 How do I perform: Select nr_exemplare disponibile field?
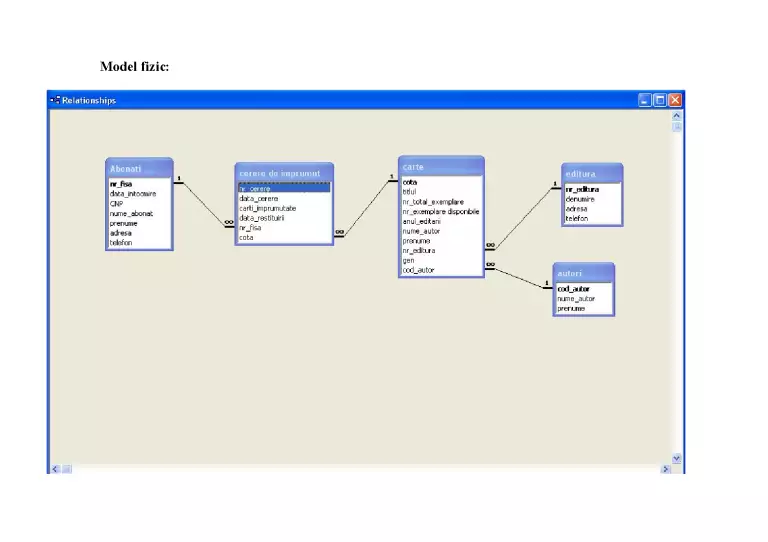(441, 212)
